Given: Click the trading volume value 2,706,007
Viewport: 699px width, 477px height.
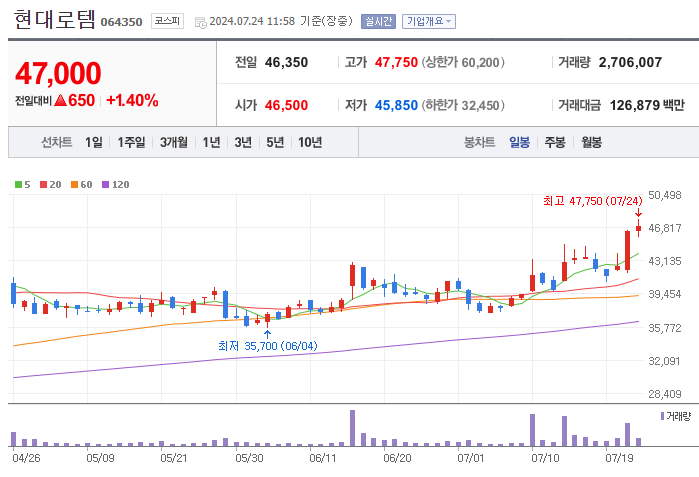Looking at the screenshot, I should click(x=630, y=62).
